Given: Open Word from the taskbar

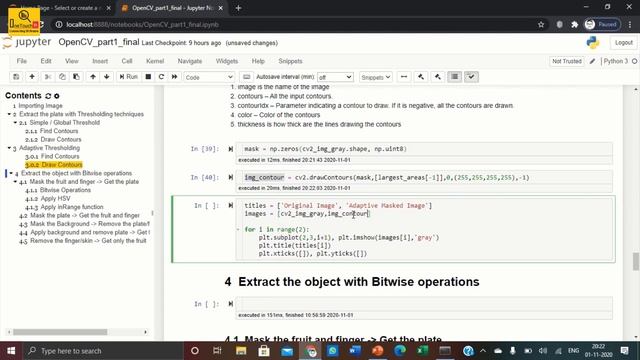Looking at the screenshot, I should coord(355,351).
